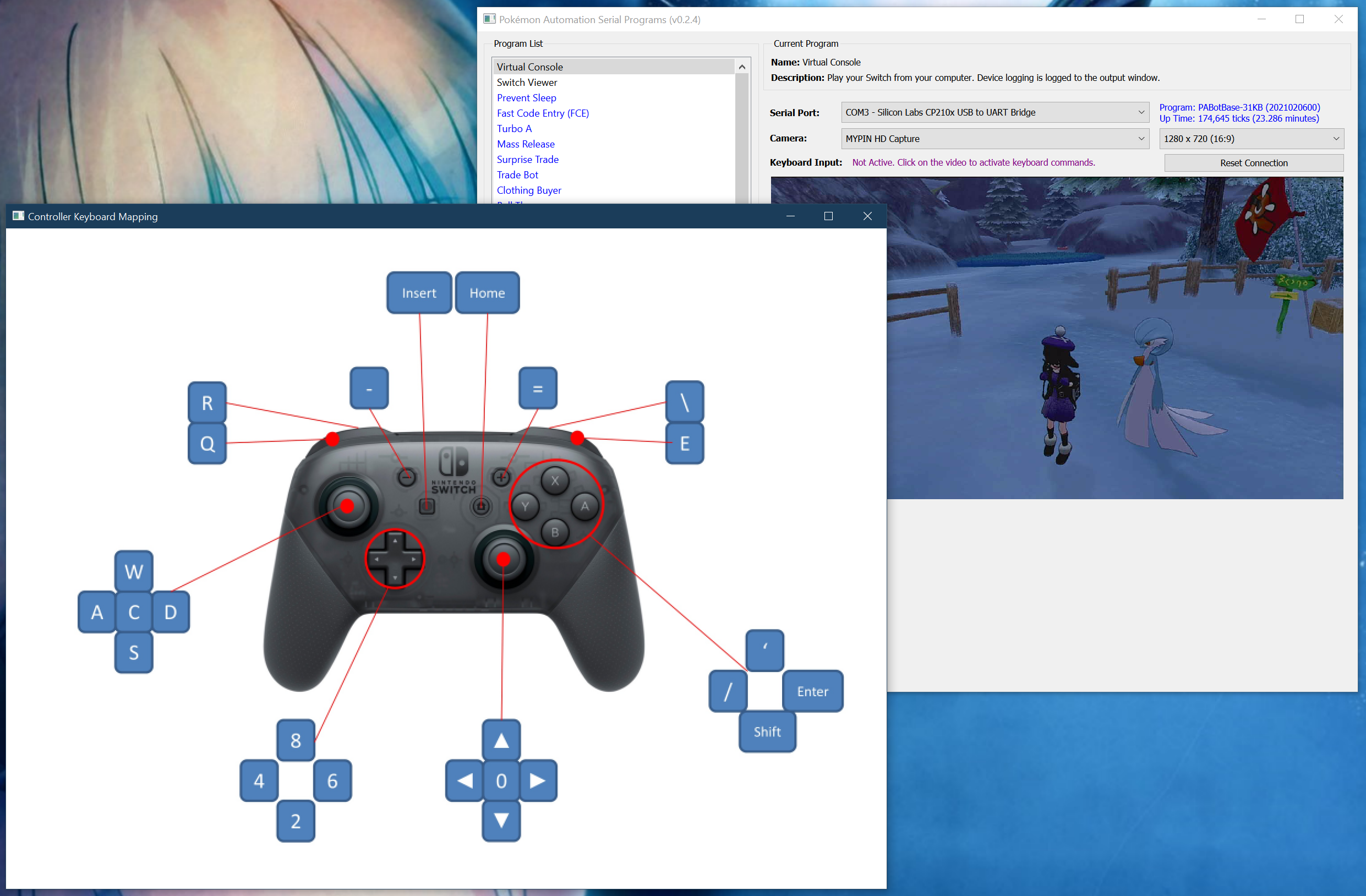Click the Reset Connection button

[x=1253, y=163]
